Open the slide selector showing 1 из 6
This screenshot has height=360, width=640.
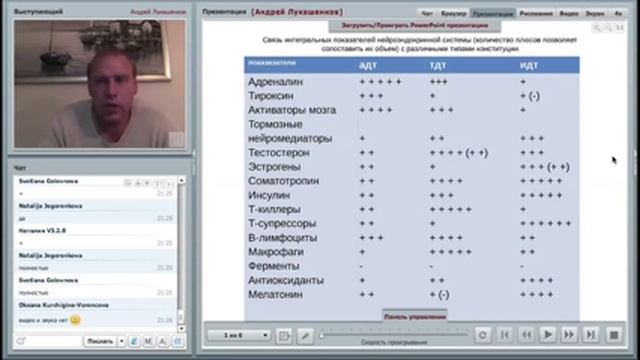click(x=239, y=335)
